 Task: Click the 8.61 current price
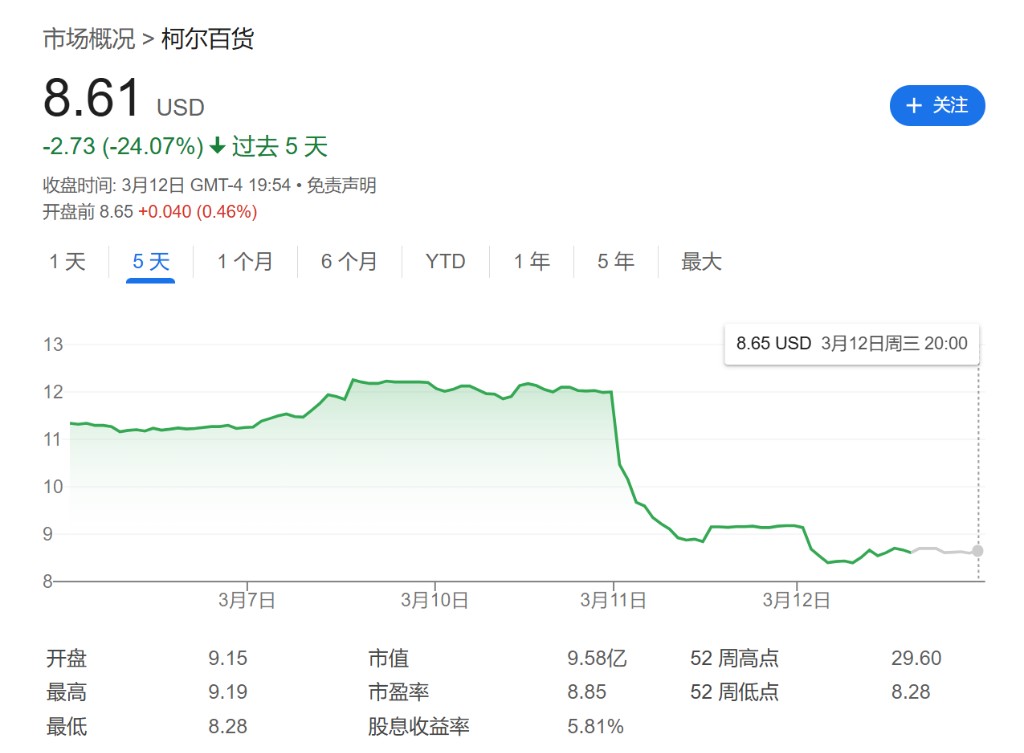92,98
